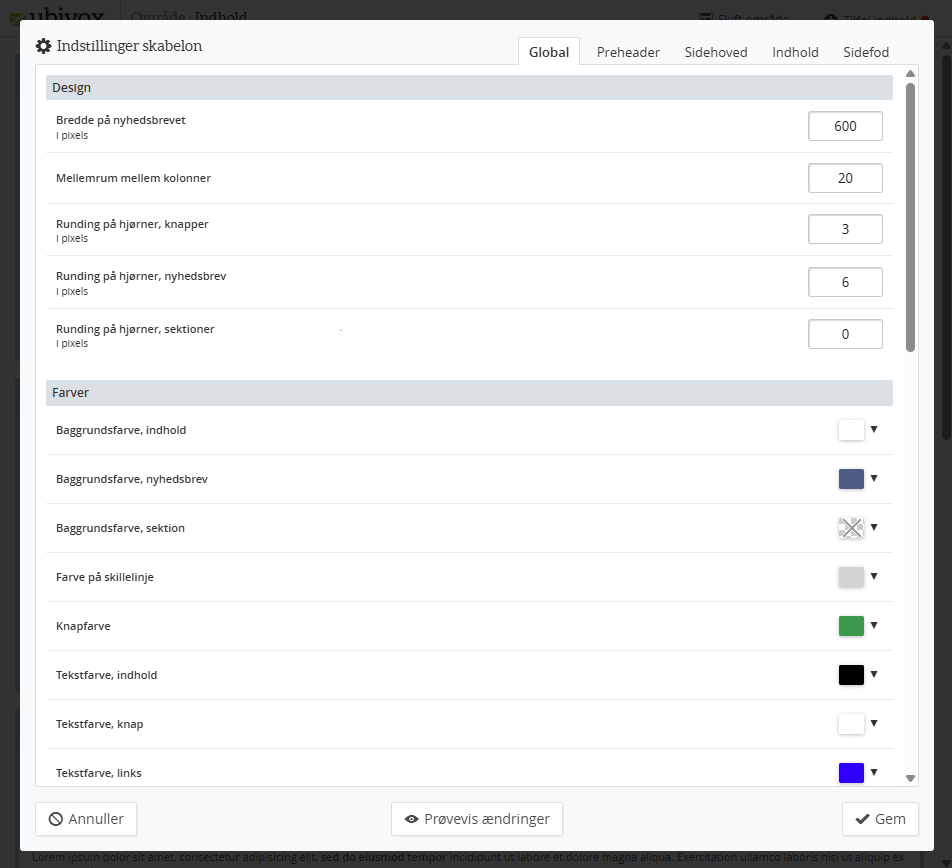Click the Runding på hjørner, sektioner field
This screenshot has height=868, width=952.
click(845, 334)
